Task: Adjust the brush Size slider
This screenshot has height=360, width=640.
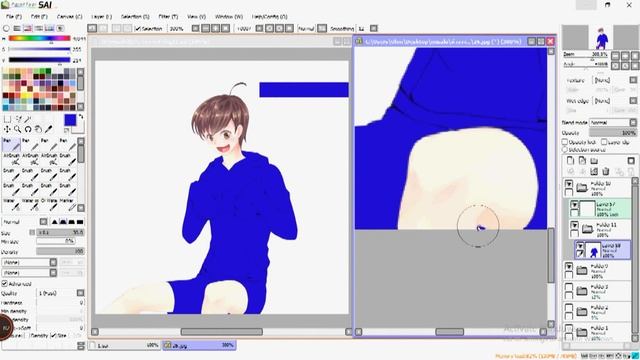Action: click(x=60, y=232)
